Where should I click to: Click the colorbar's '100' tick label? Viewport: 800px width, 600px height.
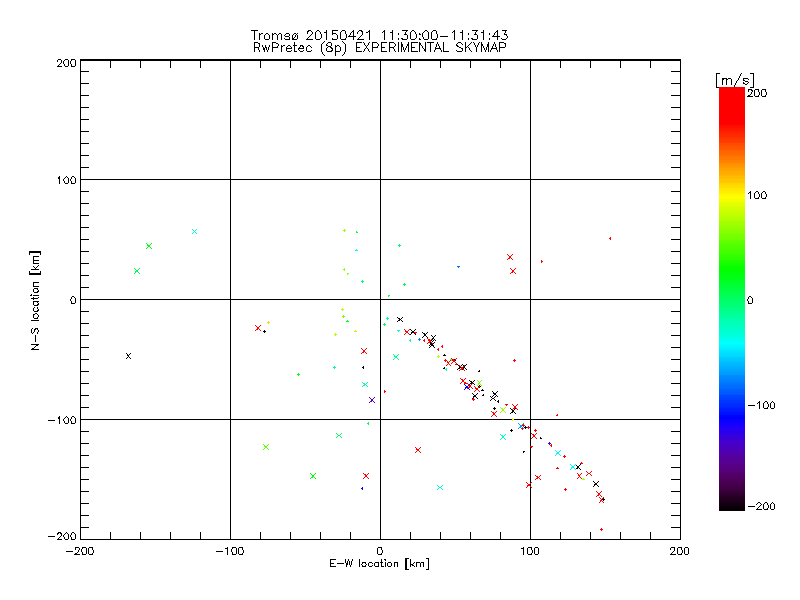click(757, 195)
